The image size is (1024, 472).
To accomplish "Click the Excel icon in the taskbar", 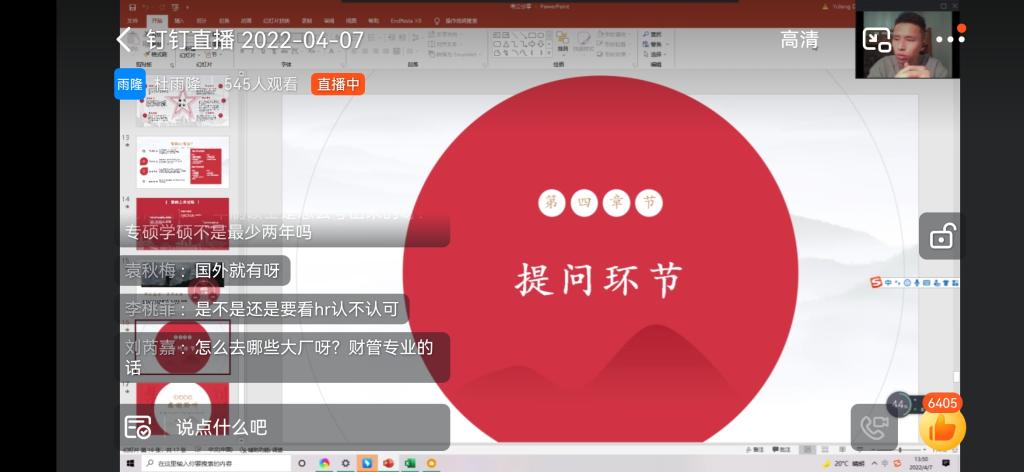I will [409, 463].
